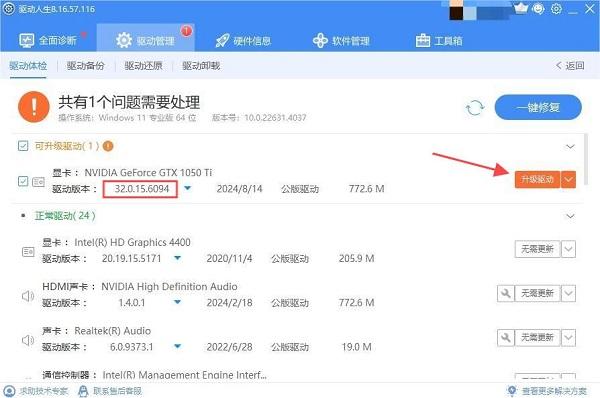
Task: Click the graphics card icon for GTX 1050 Ti
Action: pyautogui.click(x=38, y=182)
